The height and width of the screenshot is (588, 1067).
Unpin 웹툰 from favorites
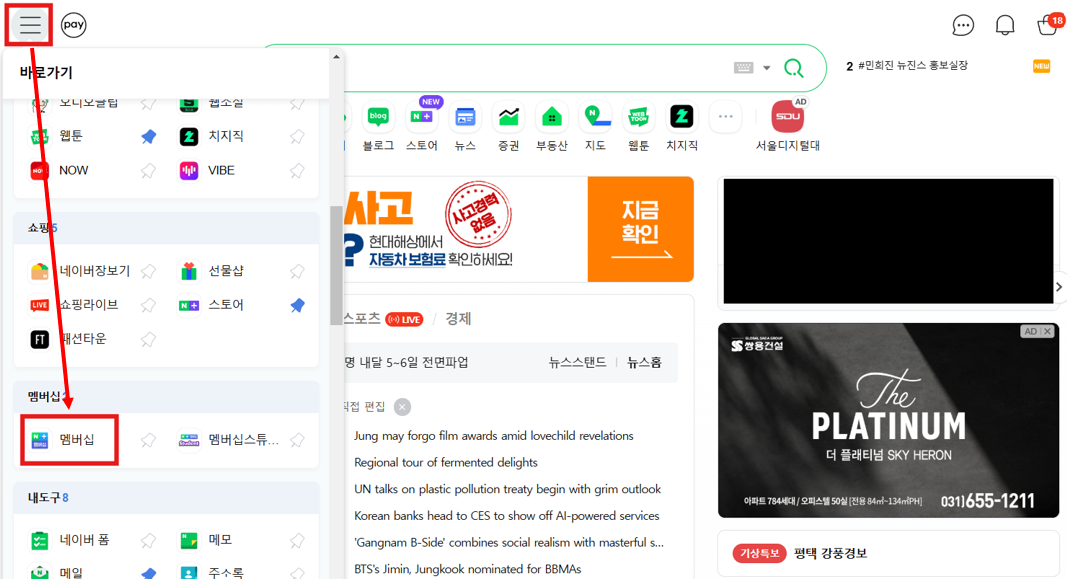coord(148,136)
